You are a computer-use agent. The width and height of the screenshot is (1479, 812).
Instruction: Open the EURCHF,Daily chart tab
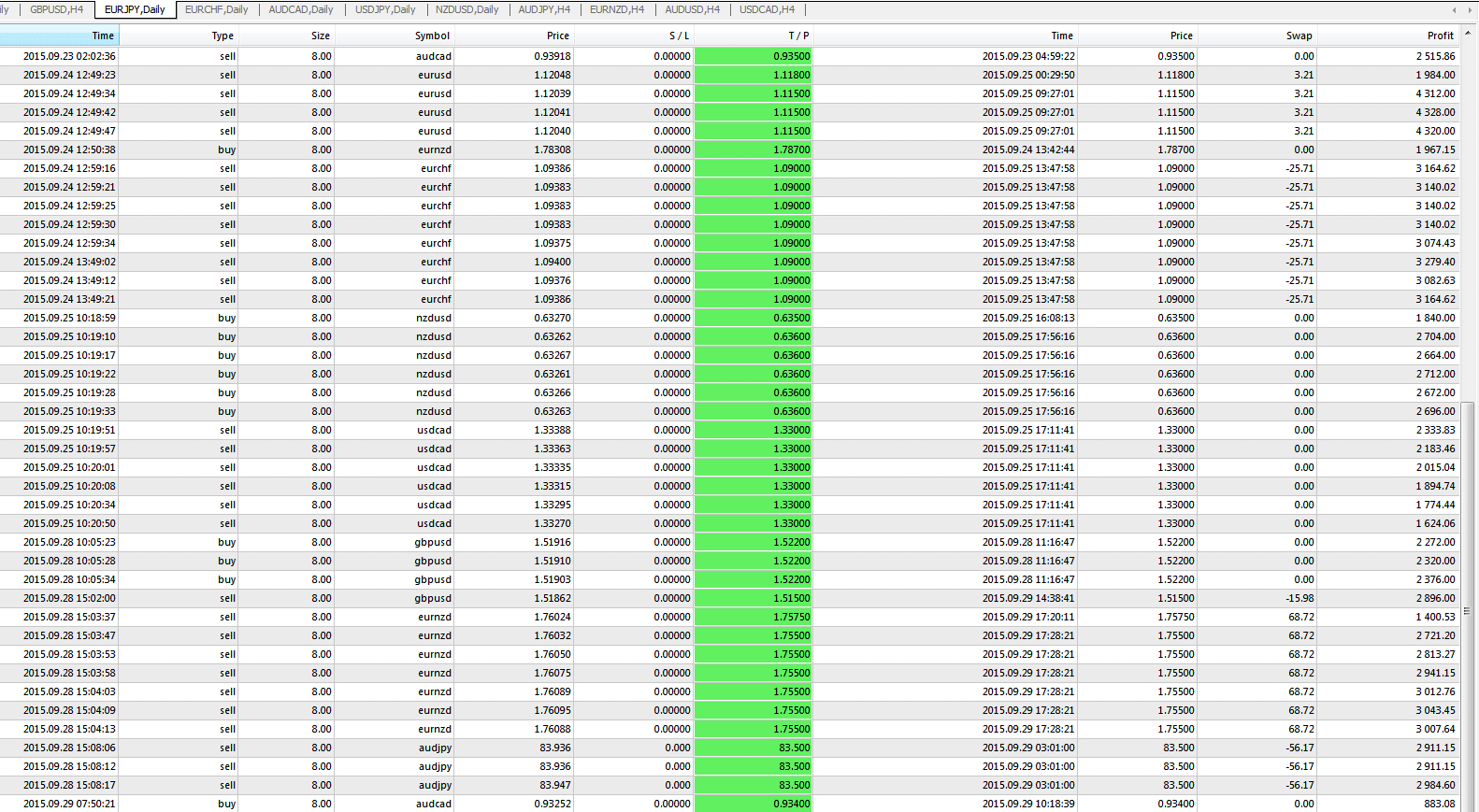click(x=216, y=9)
